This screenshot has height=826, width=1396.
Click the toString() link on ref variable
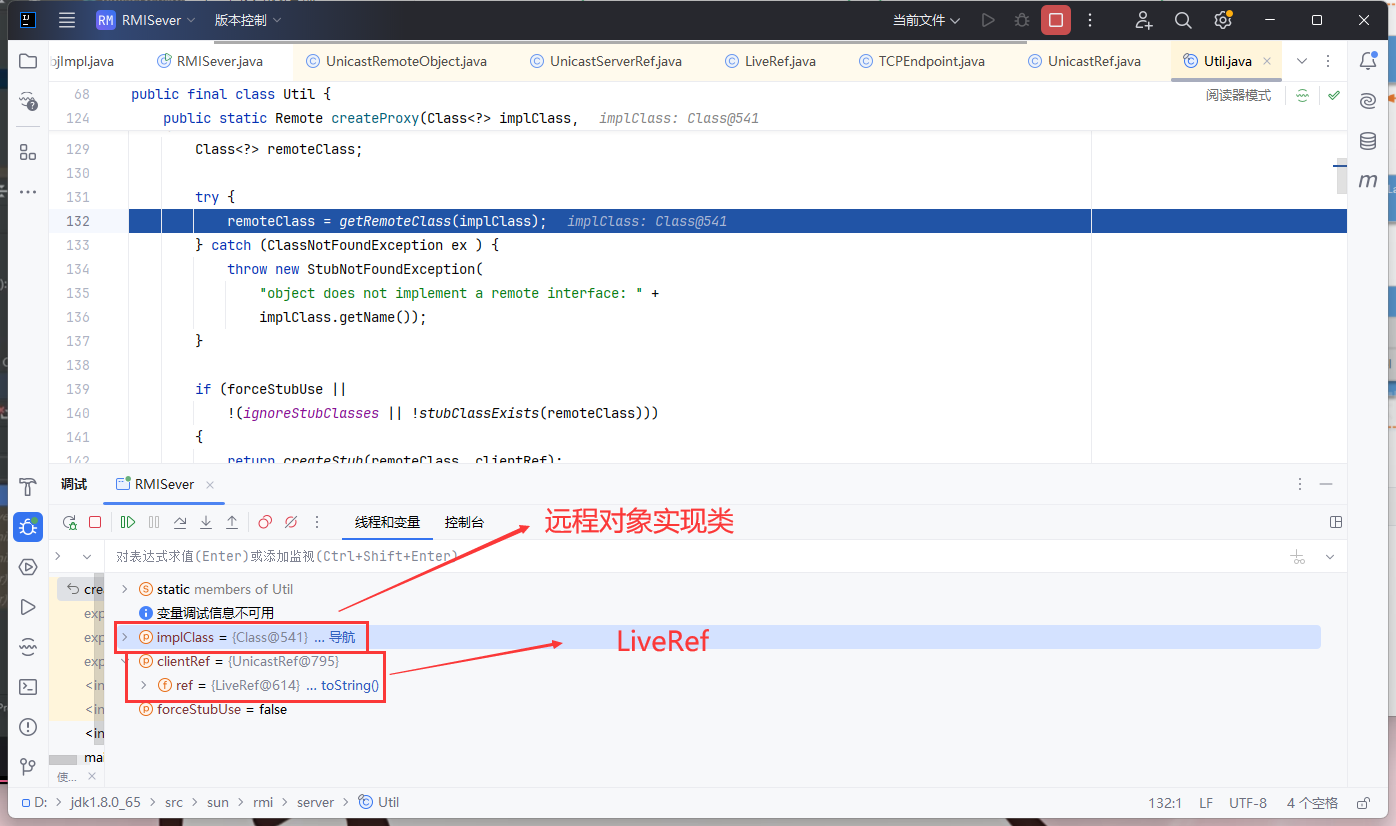[x=350, y=685]
